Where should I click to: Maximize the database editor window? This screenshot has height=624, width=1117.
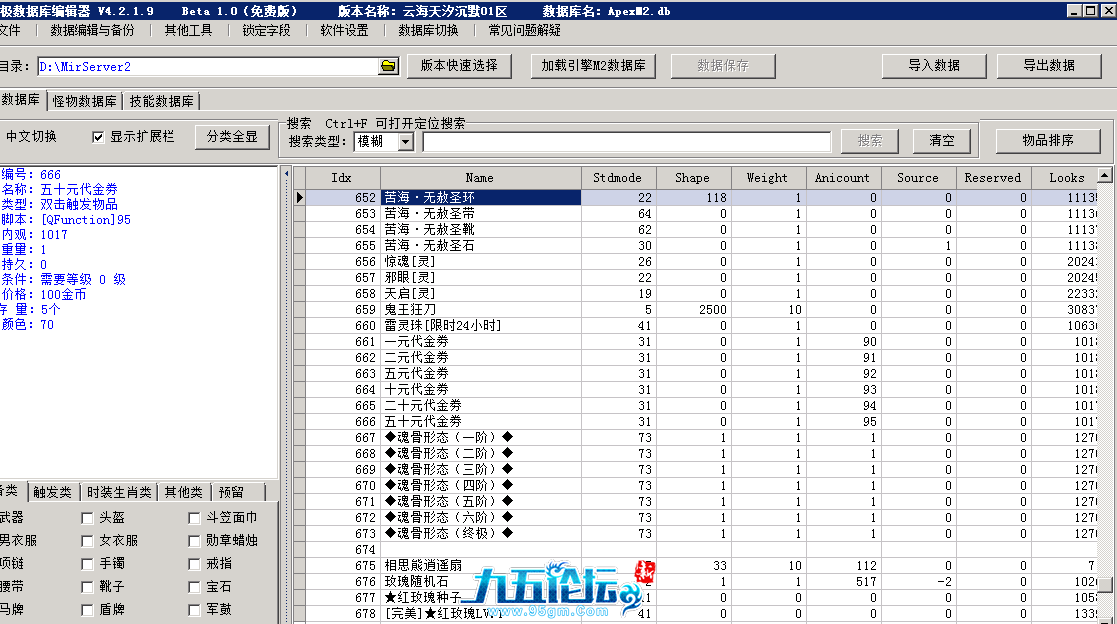(1088, 10)
